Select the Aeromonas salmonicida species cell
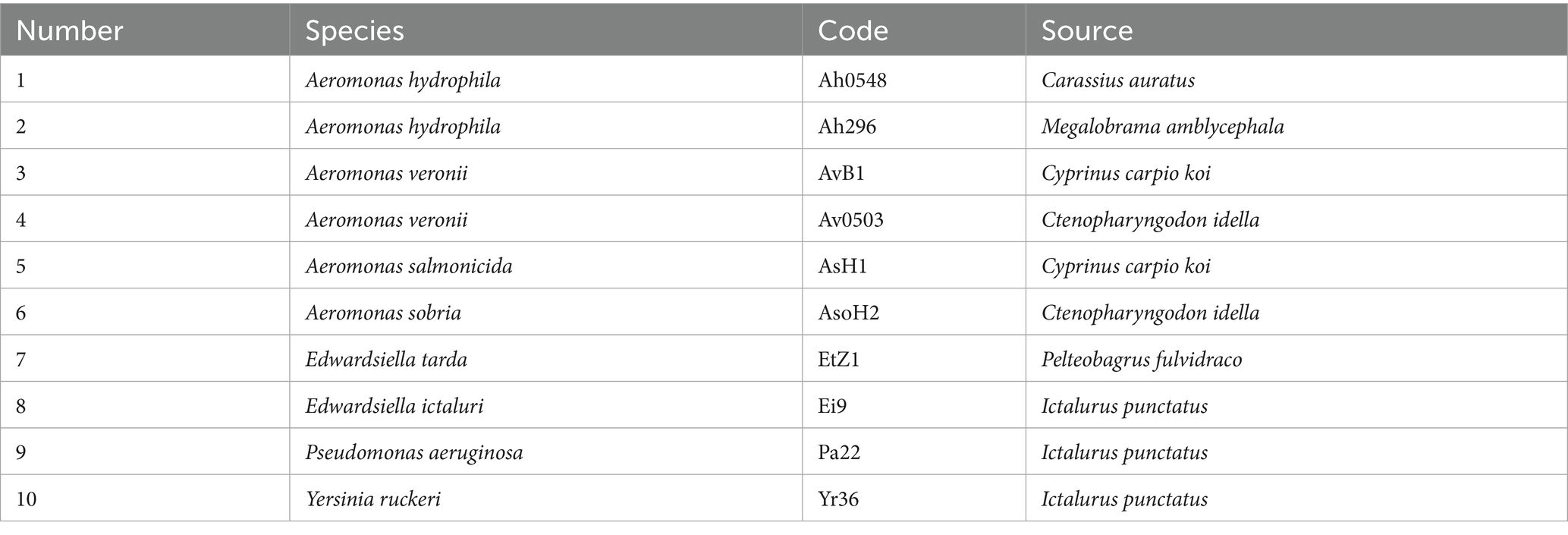 pyautogui.click(x=546, y=266)
